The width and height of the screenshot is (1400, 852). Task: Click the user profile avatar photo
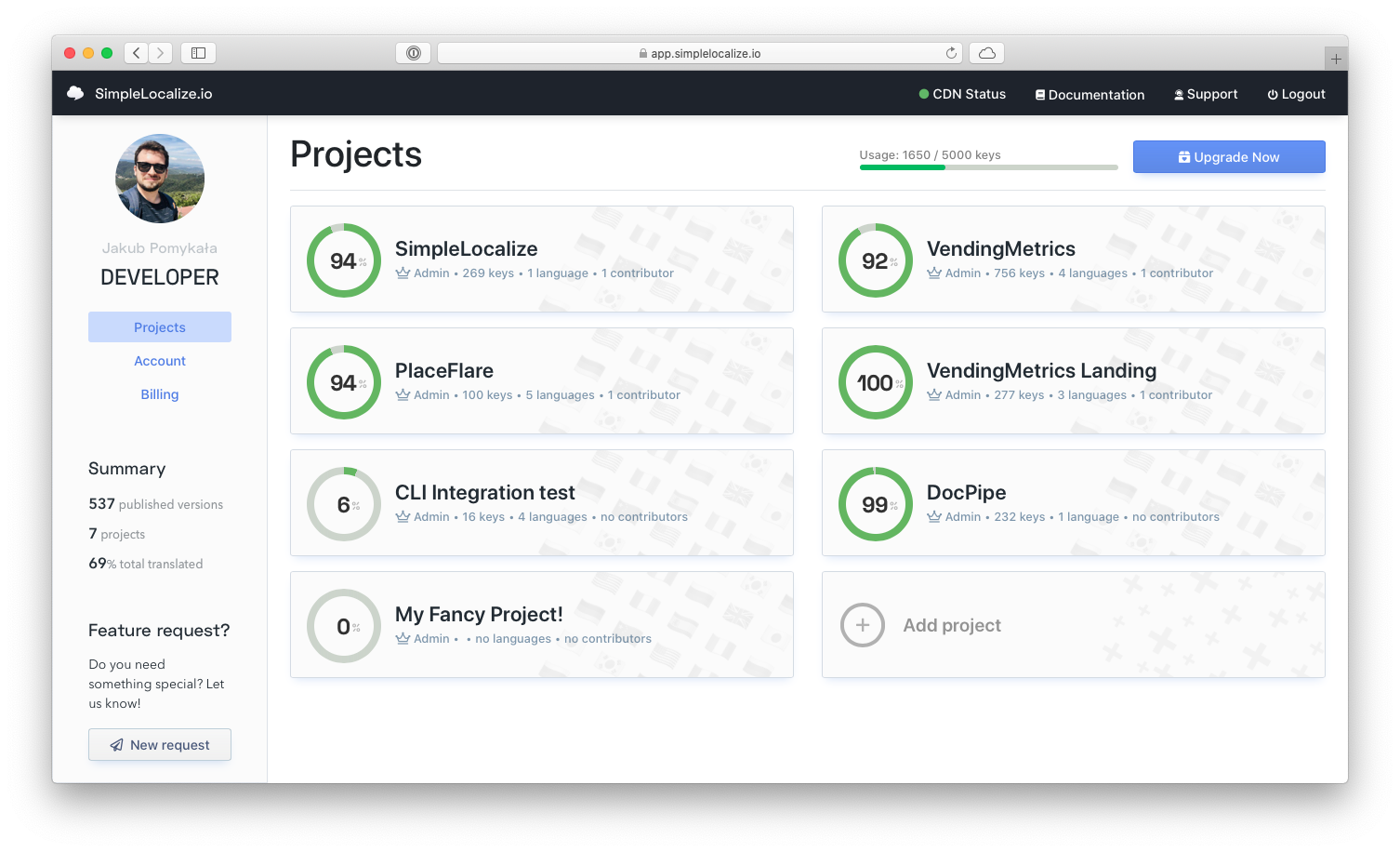pyautogui.click(x=160, y=179)
